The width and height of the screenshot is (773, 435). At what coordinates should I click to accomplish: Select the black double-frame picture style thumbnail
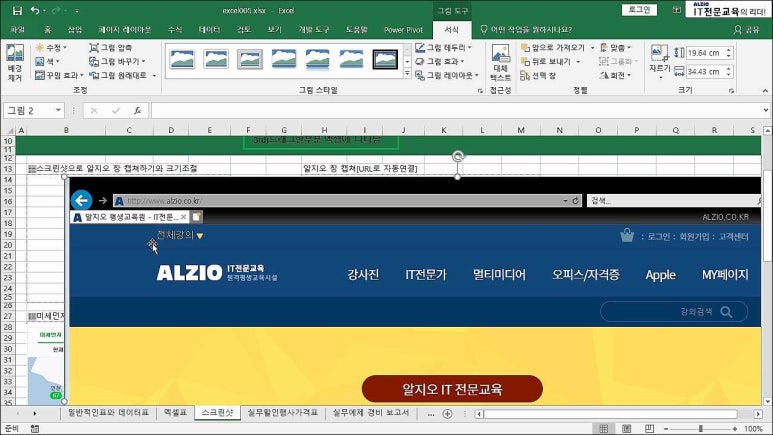coord(385,60)
